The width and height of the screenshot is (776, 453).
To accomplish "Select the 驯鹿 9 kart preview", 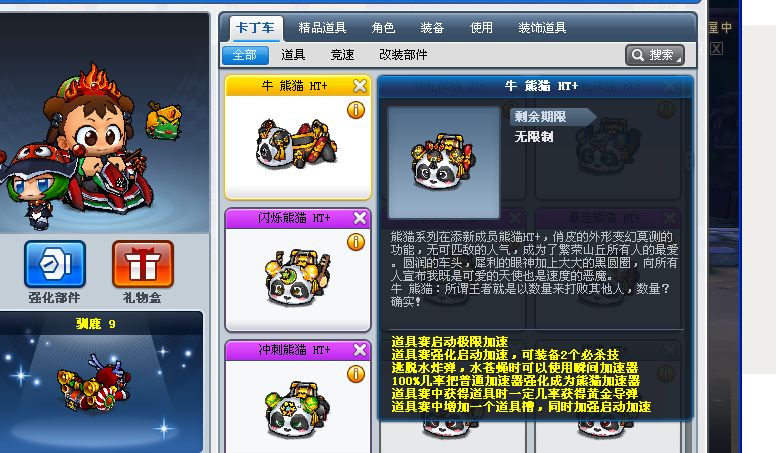I will pyautogui.click(x=100, y=382).
